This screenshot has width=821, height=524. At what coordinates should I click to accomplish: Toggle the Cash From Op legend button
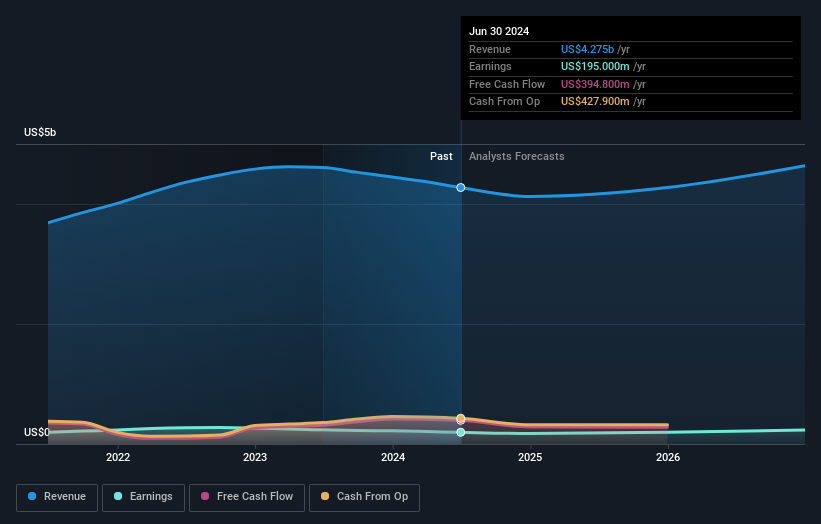click(x=364, y=497)
